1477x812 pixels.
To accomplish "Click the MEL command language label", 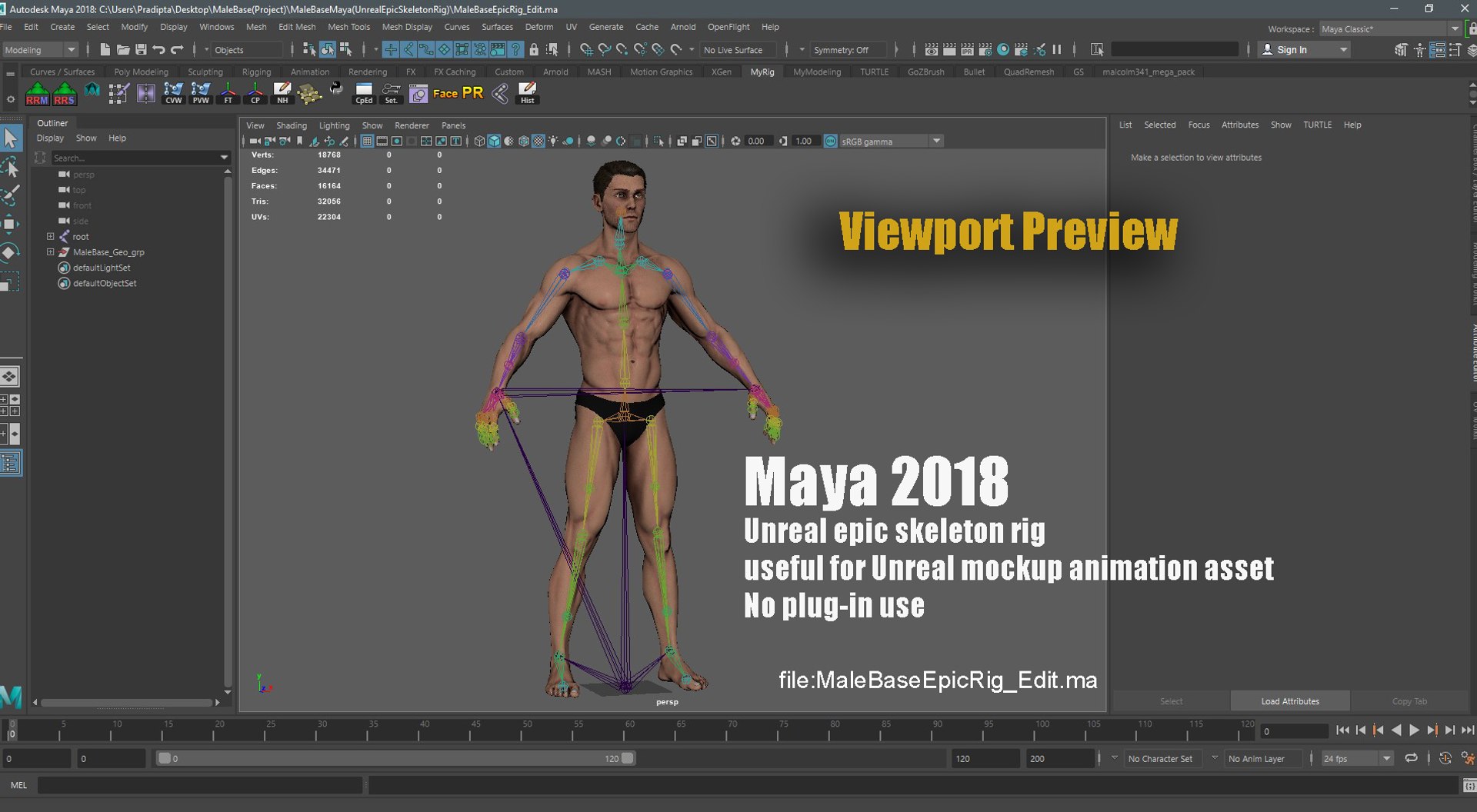I will click(18, 785).
